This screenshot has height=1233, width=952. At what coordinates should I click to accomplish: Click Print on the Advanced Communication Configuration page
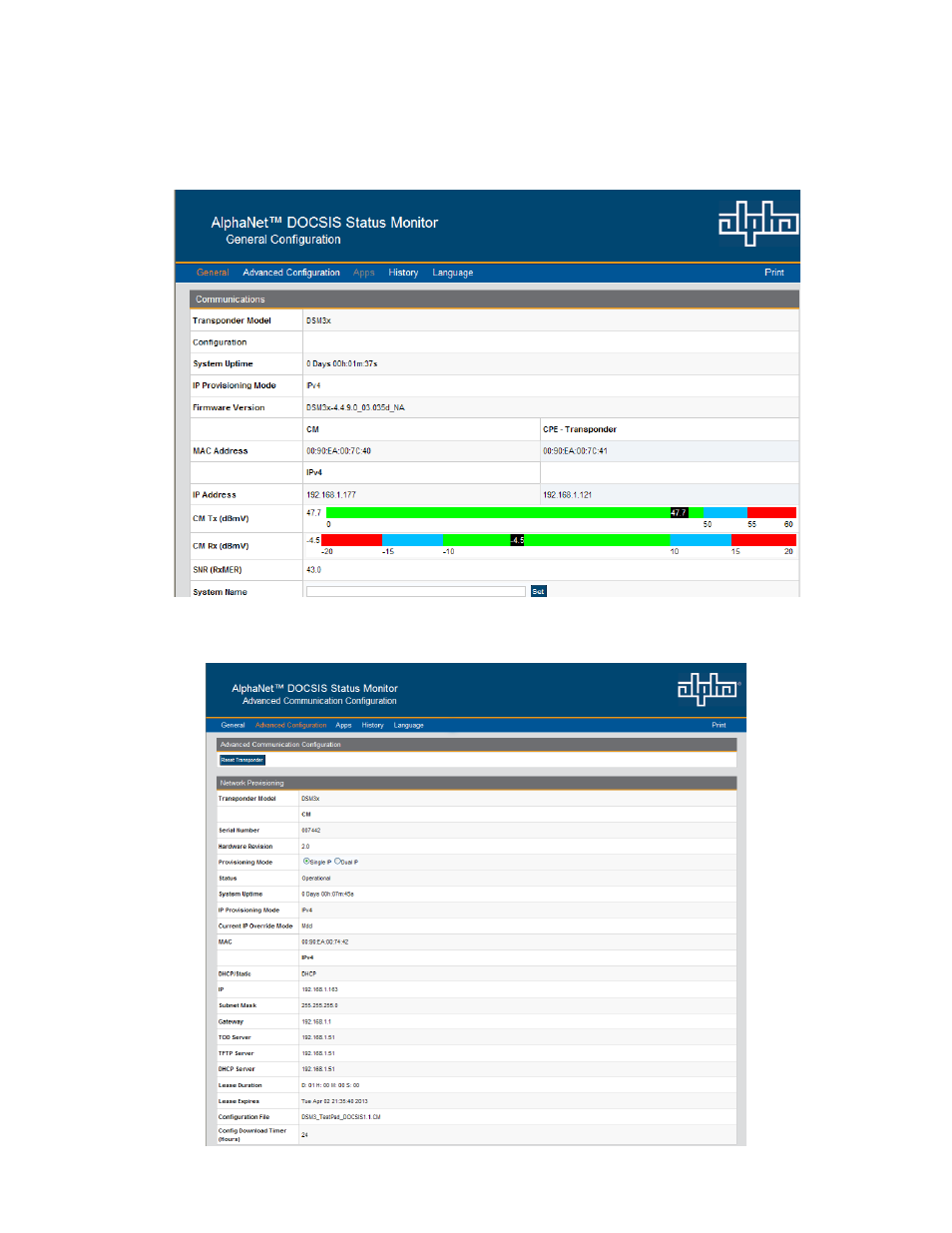[x=718, y=725]
